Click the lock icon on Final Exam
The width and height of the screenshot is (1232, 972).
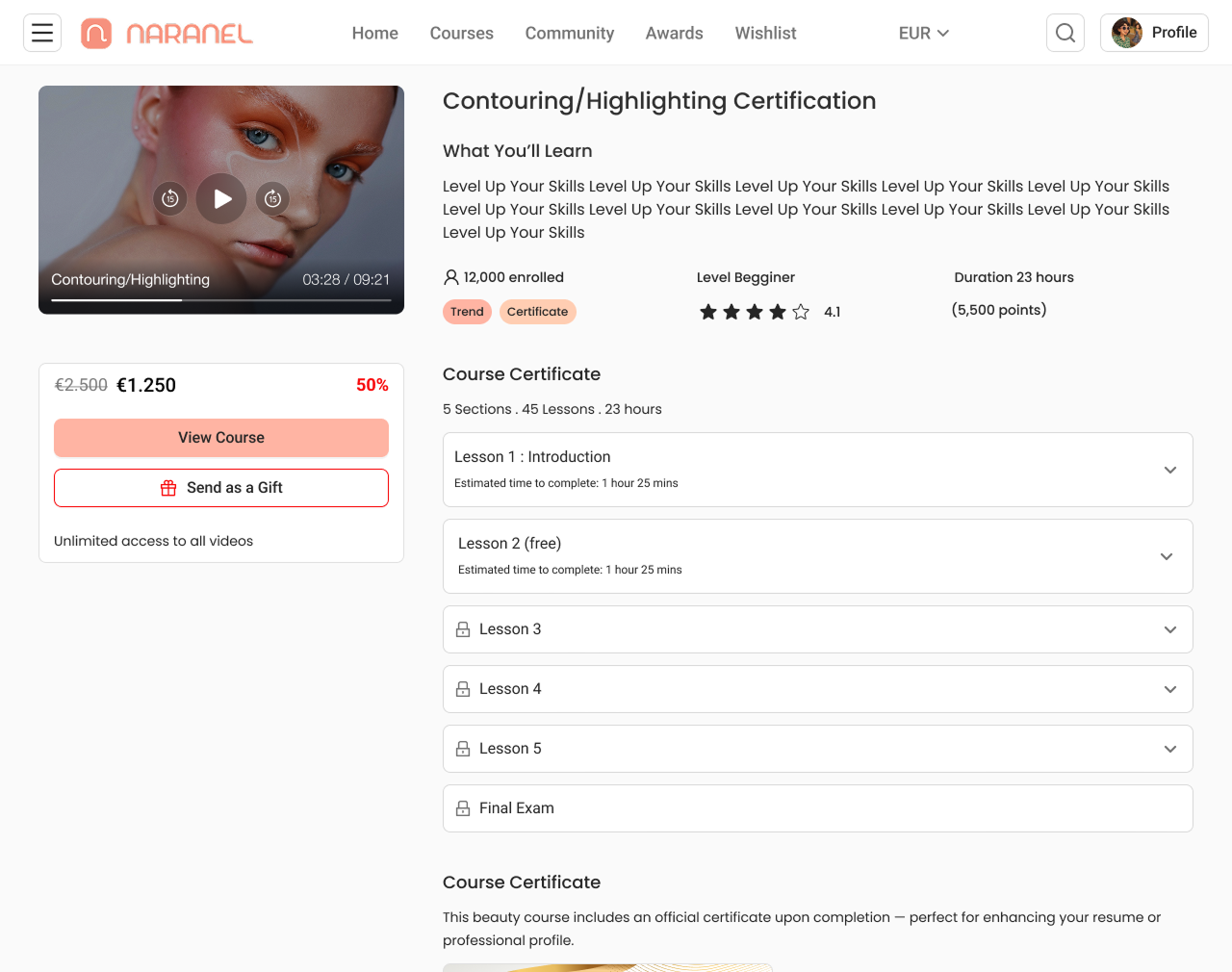[x=463, y=808]
